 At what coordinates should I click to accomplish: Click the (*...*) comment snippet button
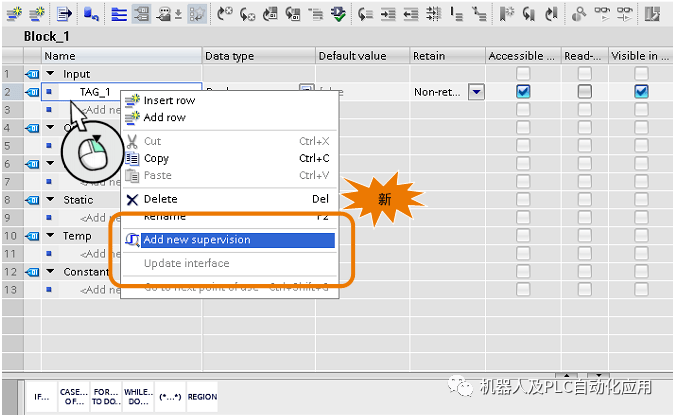168,396
